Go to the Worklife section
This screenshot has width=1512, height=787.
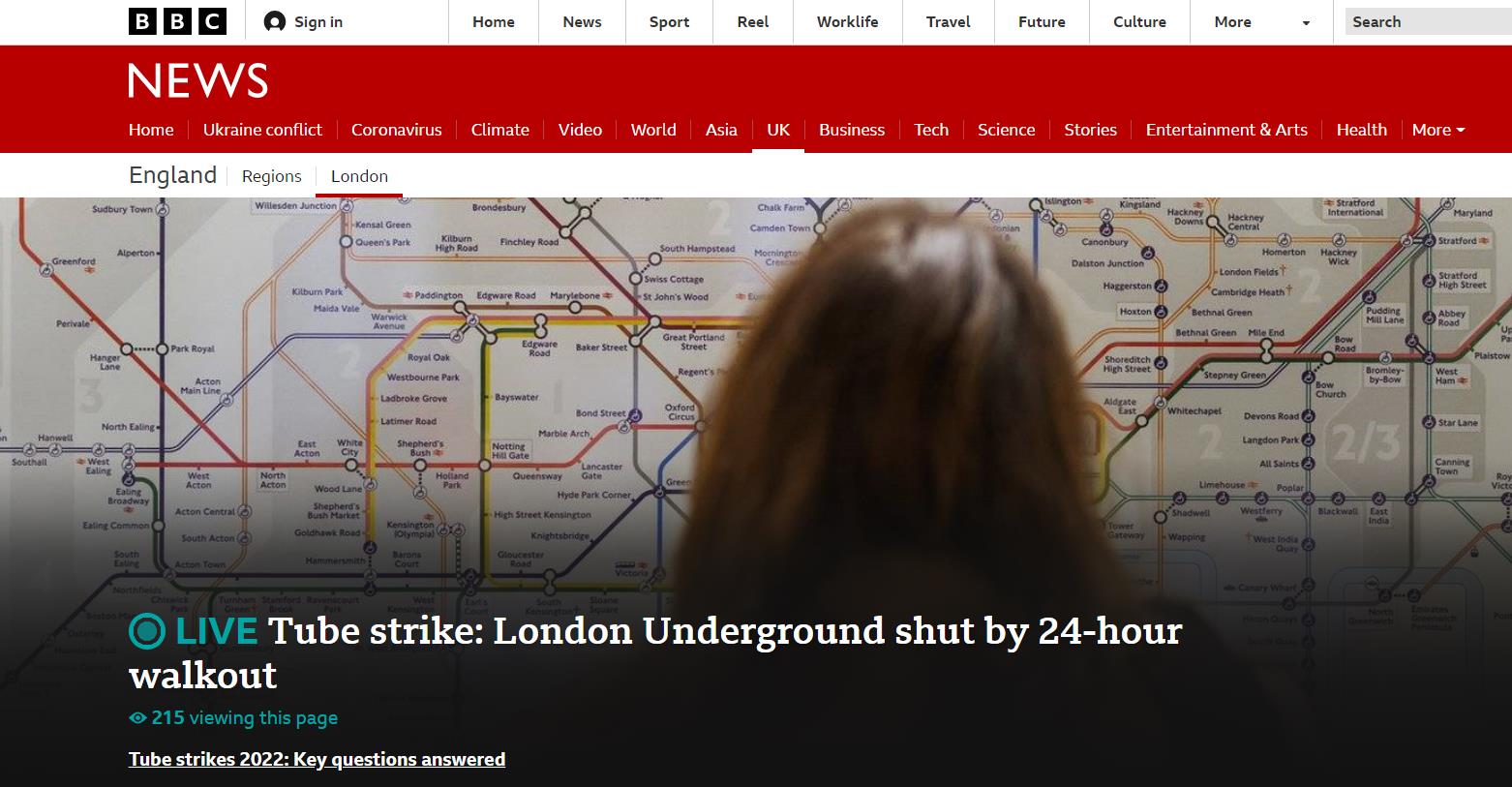click(847, 21)
